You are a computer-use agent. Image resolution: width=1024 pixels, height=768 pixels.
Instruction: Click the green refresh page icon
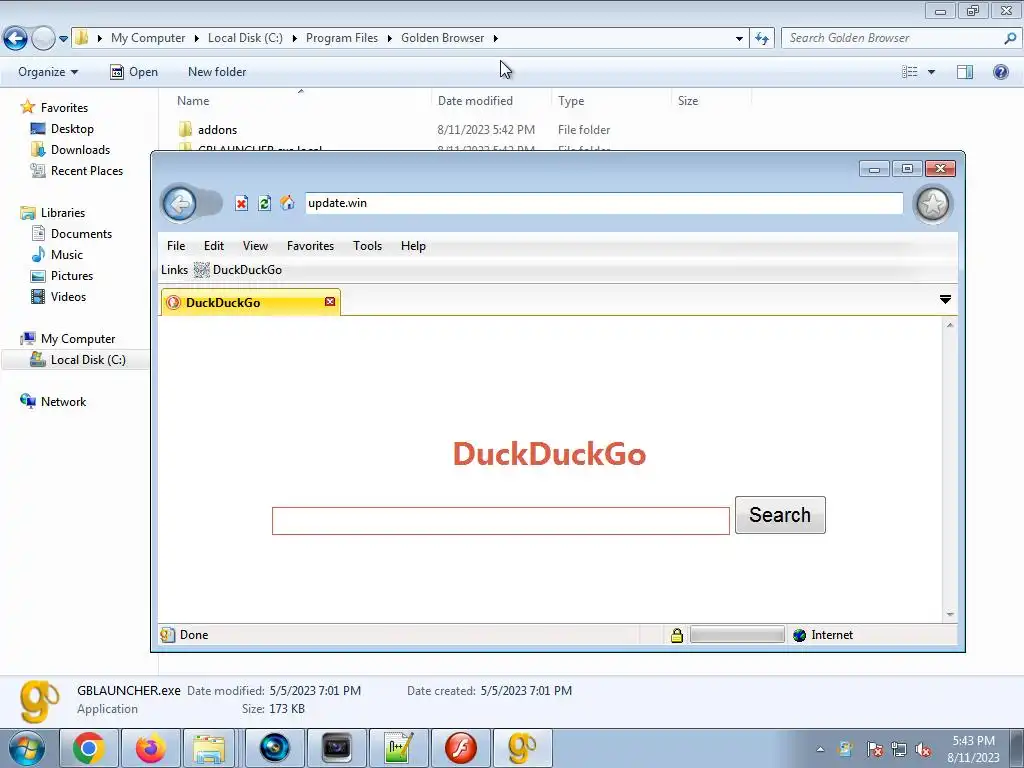(264, 203)
